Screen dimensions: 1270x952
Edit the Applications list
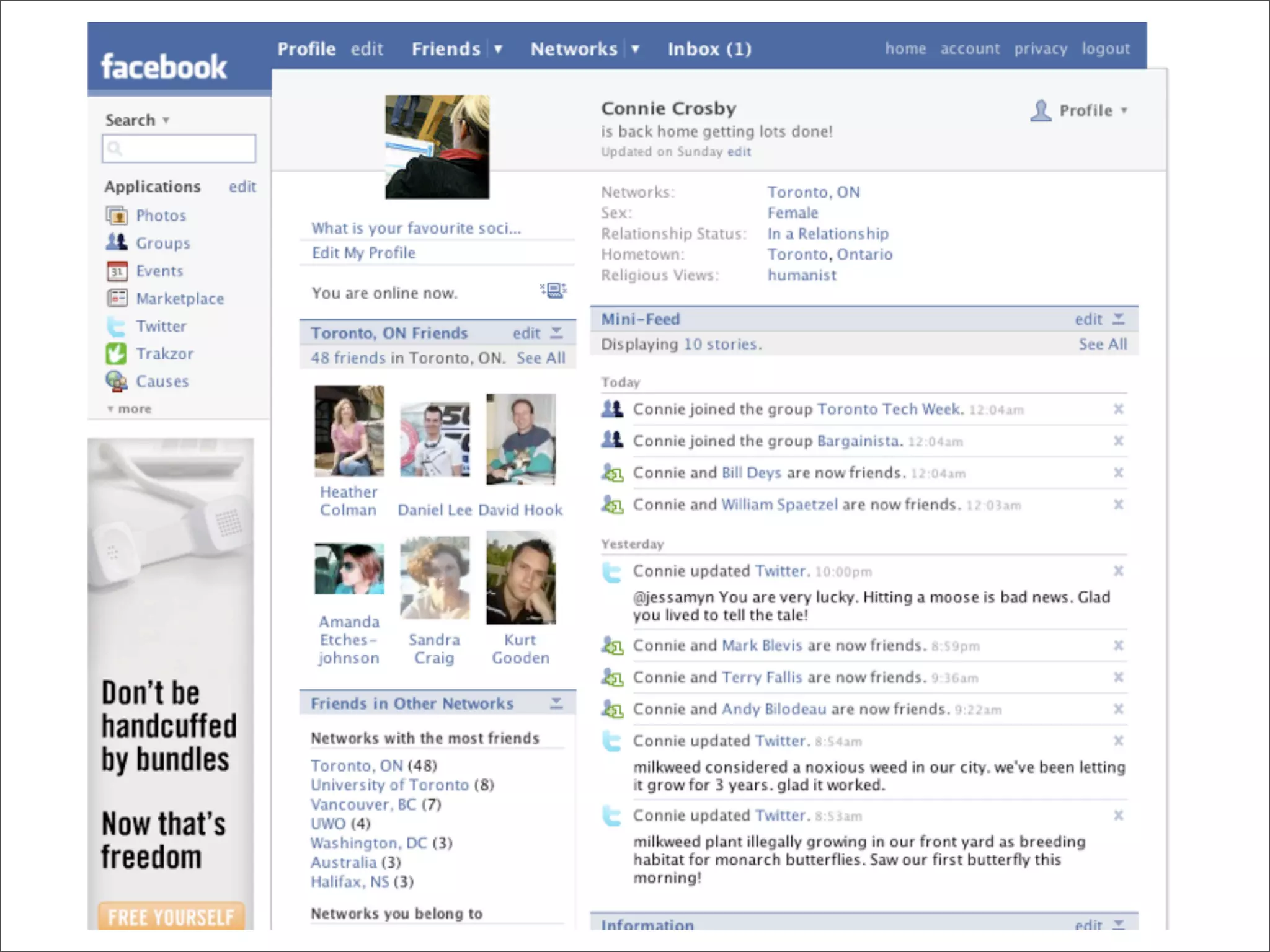point(242,187)
